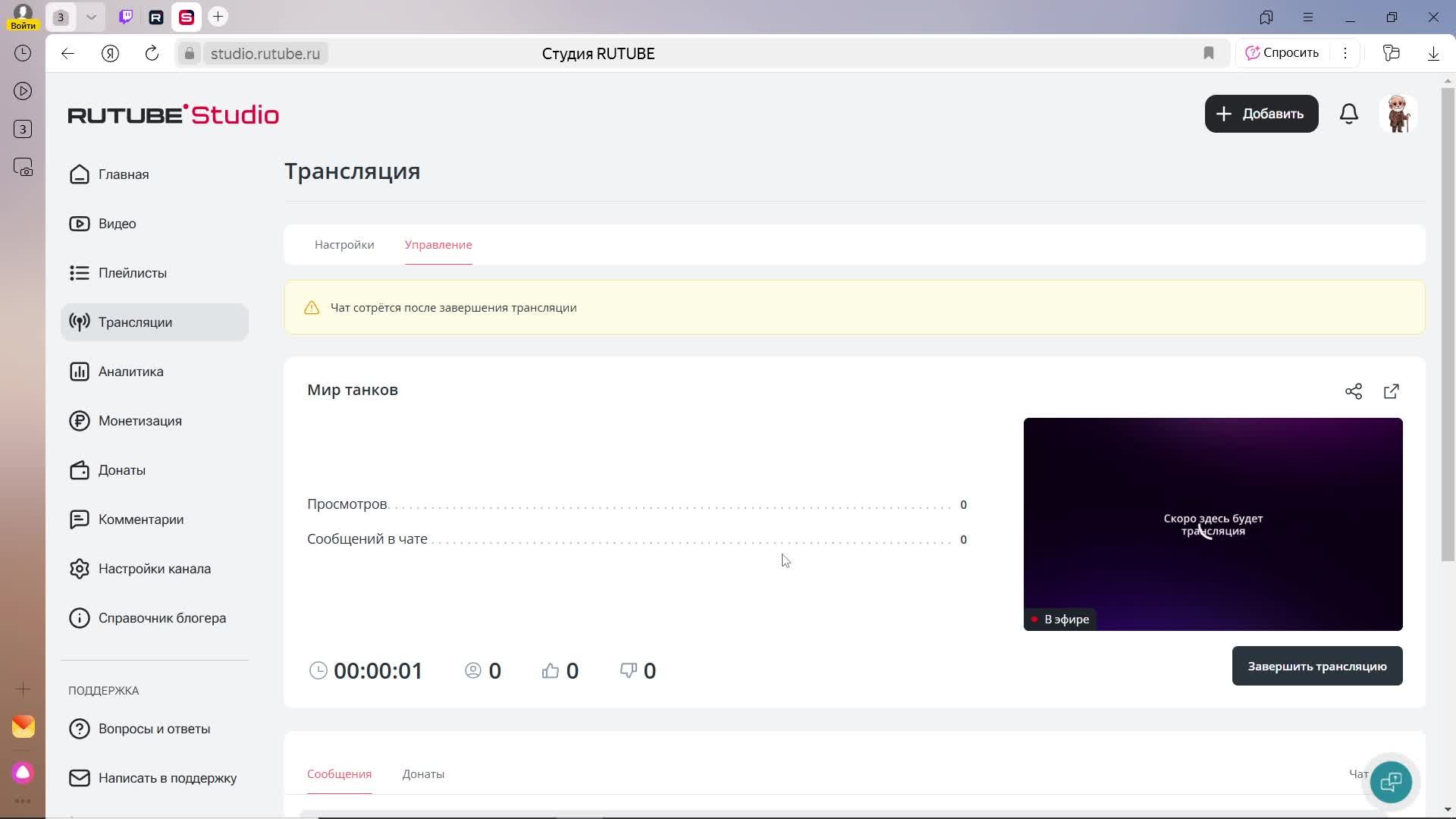The width and height of the screenshot is (1456, 819).
Task: Open browser history in sidebar
Action: click(23, 53)
